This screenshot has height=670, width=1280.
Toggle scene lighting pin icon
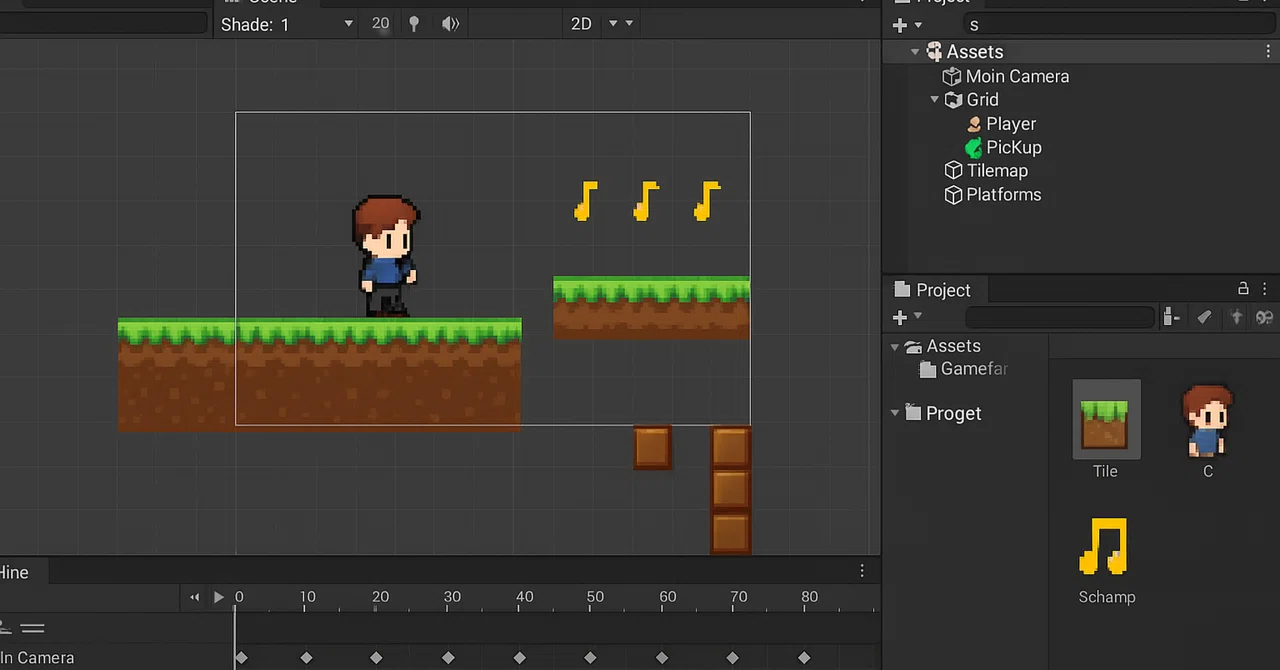coord(414,24)
